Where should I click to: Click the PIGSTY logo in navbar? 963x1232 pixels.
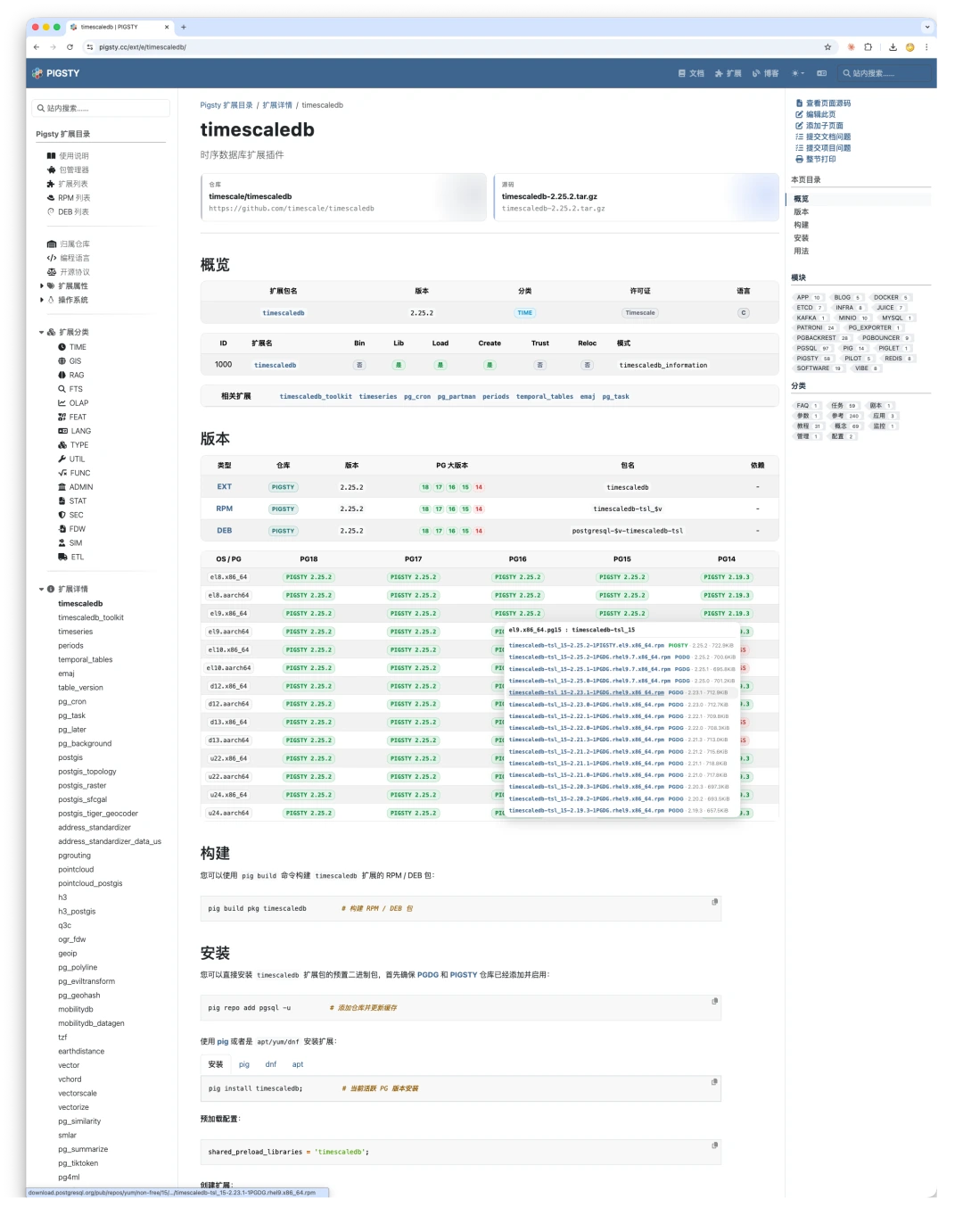(x=56, y=73)
